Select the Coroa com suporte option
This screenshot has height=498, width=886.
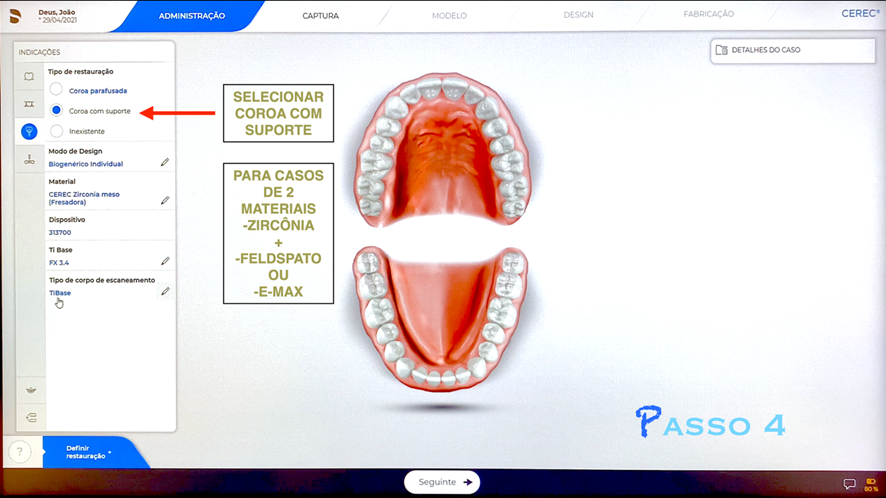click(57, 110)
